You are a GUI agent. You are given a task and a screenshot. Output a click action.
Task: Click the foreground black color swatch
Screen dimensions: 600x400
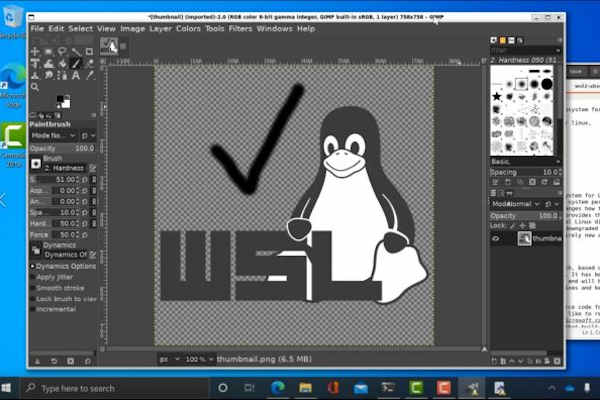tap(60, 99)
